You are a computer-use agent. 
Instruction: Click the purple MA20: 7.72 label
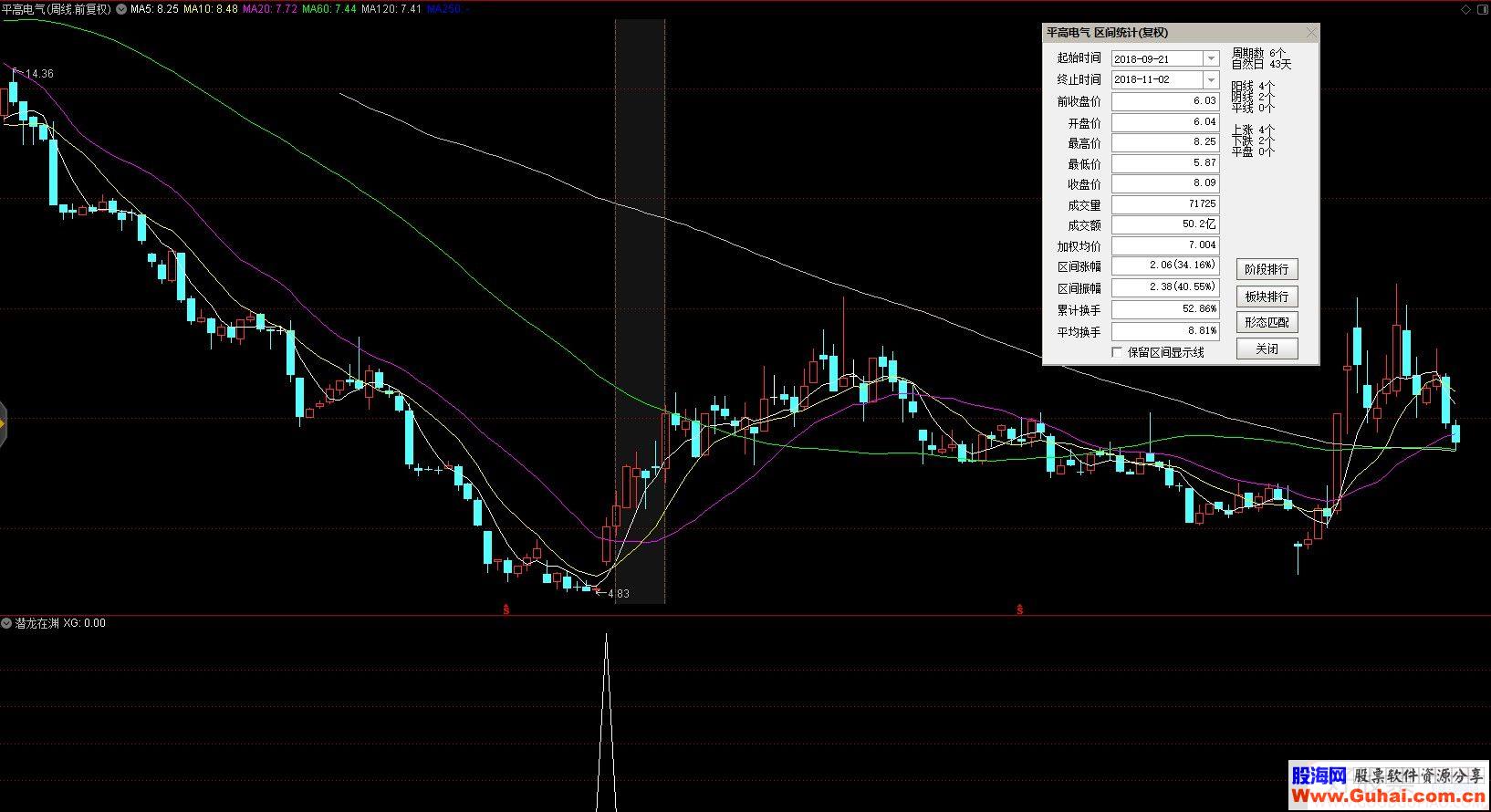[270, 9]
